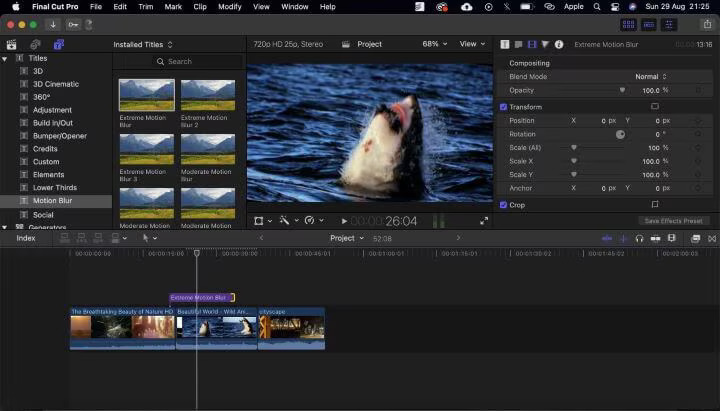Viewport: 720px width, 411px height.
Task: Enter full screen viewer with arrows icon
Action: click(x=484, y=221)
